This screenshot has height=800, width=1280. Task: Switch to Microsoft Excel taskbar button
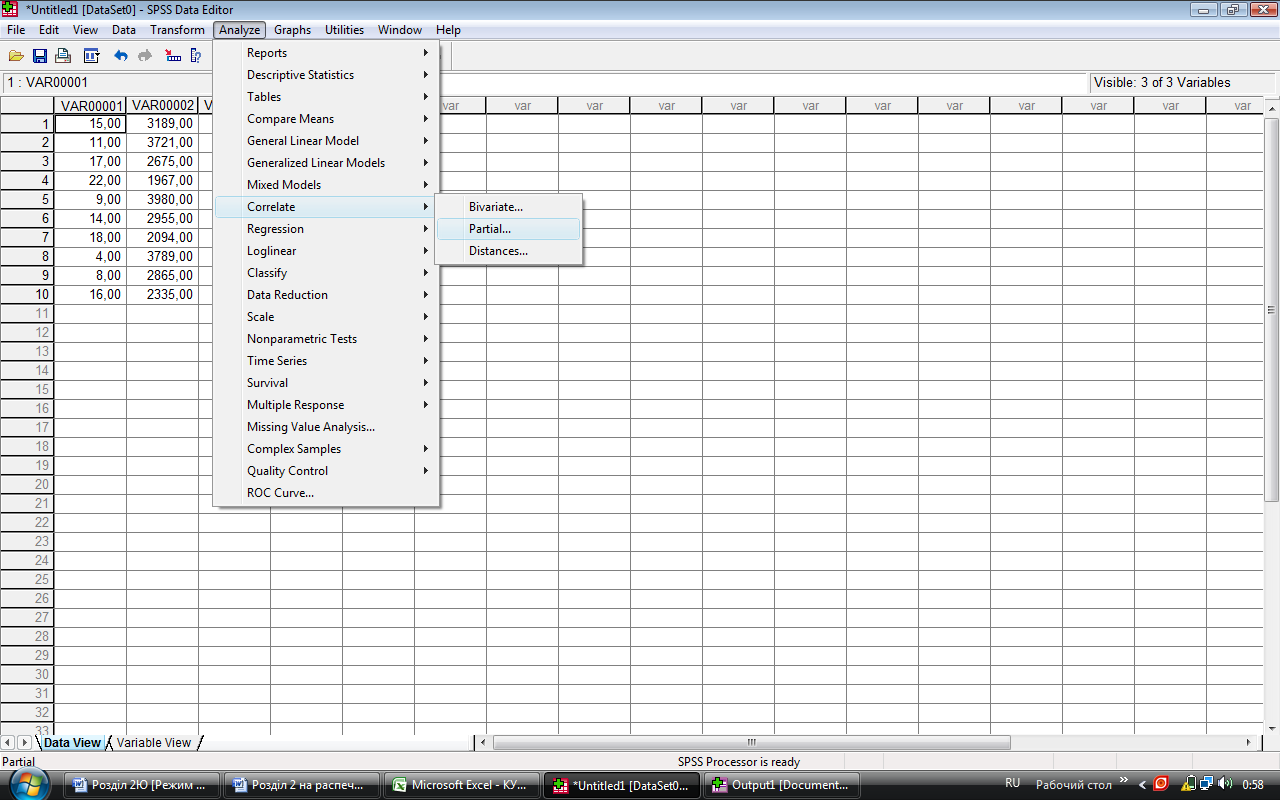tap(462, 785)
